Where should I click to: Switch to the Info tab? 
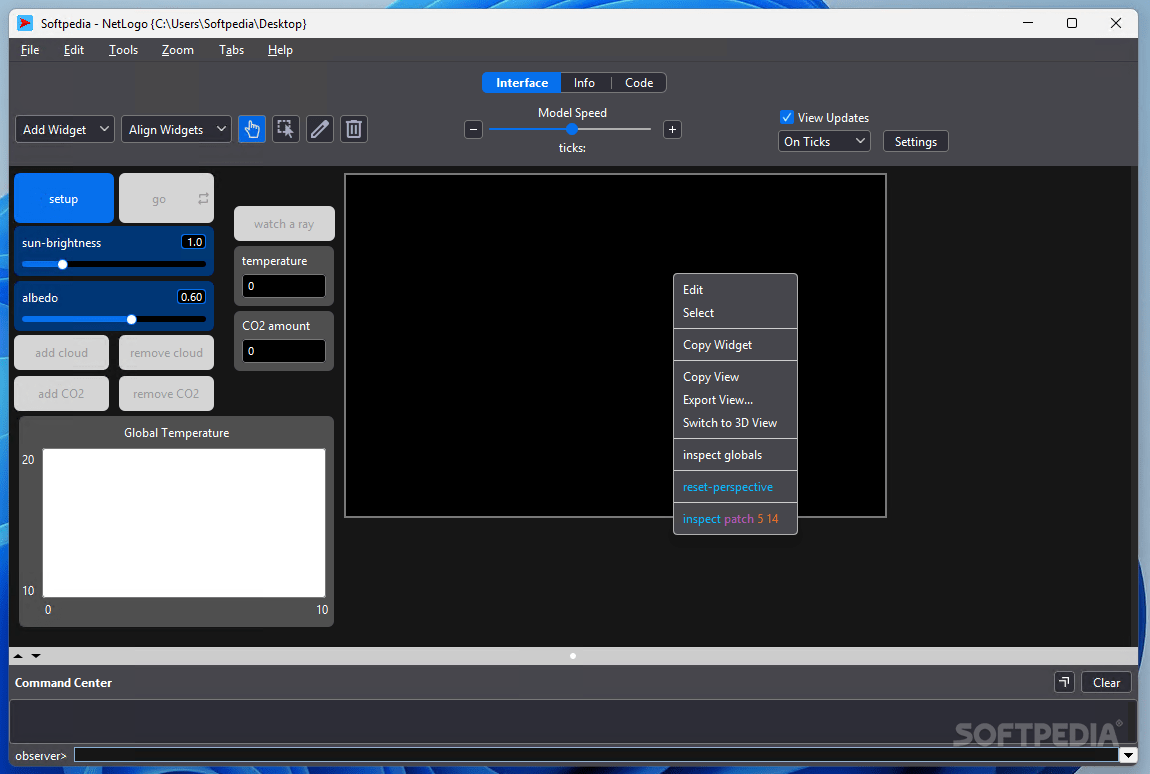pos(585,83)
